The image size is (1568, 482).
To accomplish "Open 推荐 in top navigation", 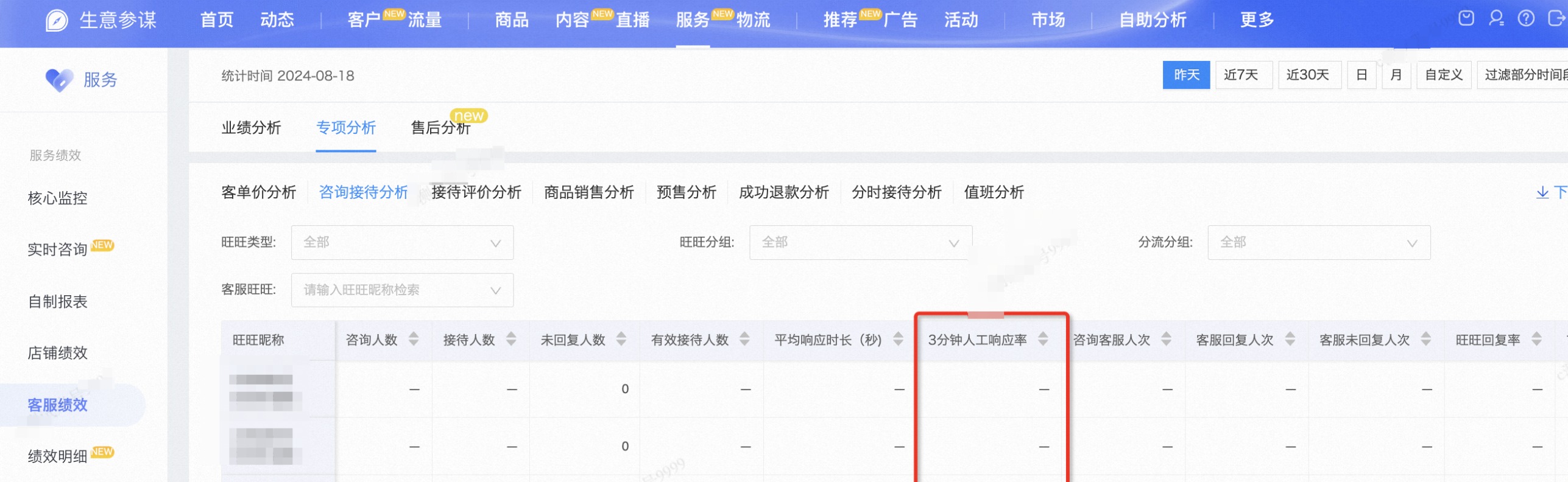I will coord(840,20).
